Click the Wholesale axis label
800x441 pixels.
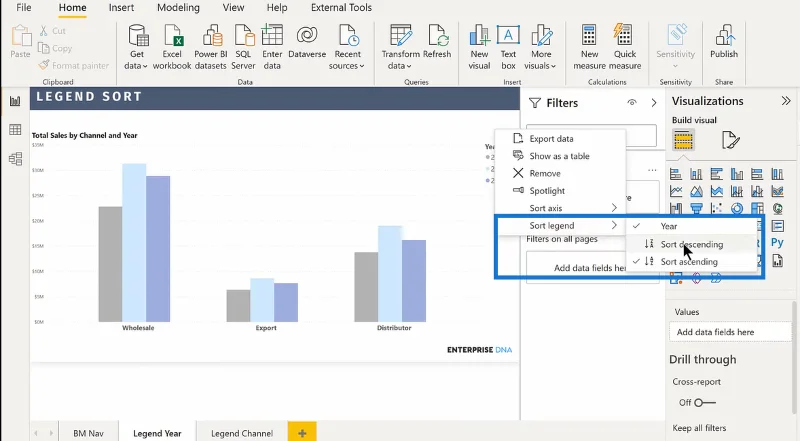click(x=138, y=328)
